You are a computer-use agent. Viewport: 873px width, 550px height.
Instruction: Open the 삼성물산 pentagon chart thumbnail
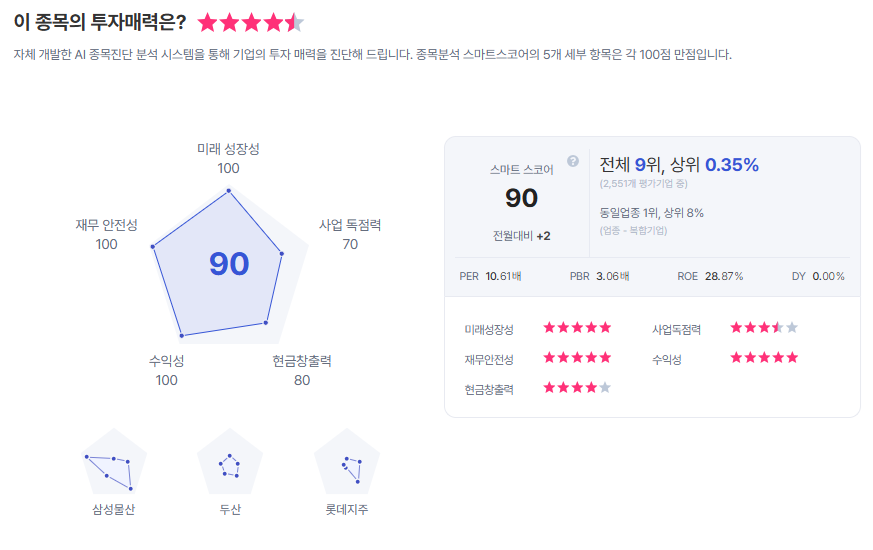coord(114,464)
